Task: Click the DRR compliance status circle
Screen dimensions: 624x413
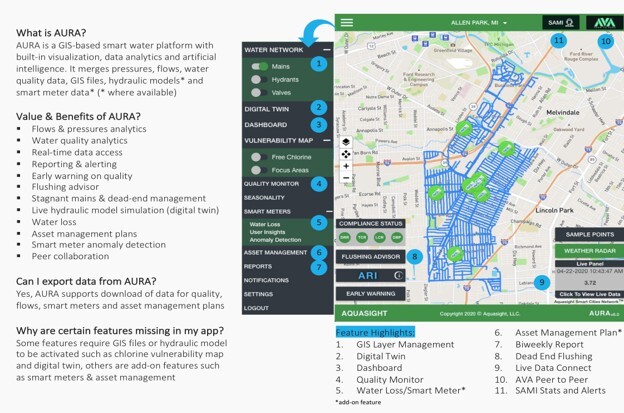Action: point(345,238)
